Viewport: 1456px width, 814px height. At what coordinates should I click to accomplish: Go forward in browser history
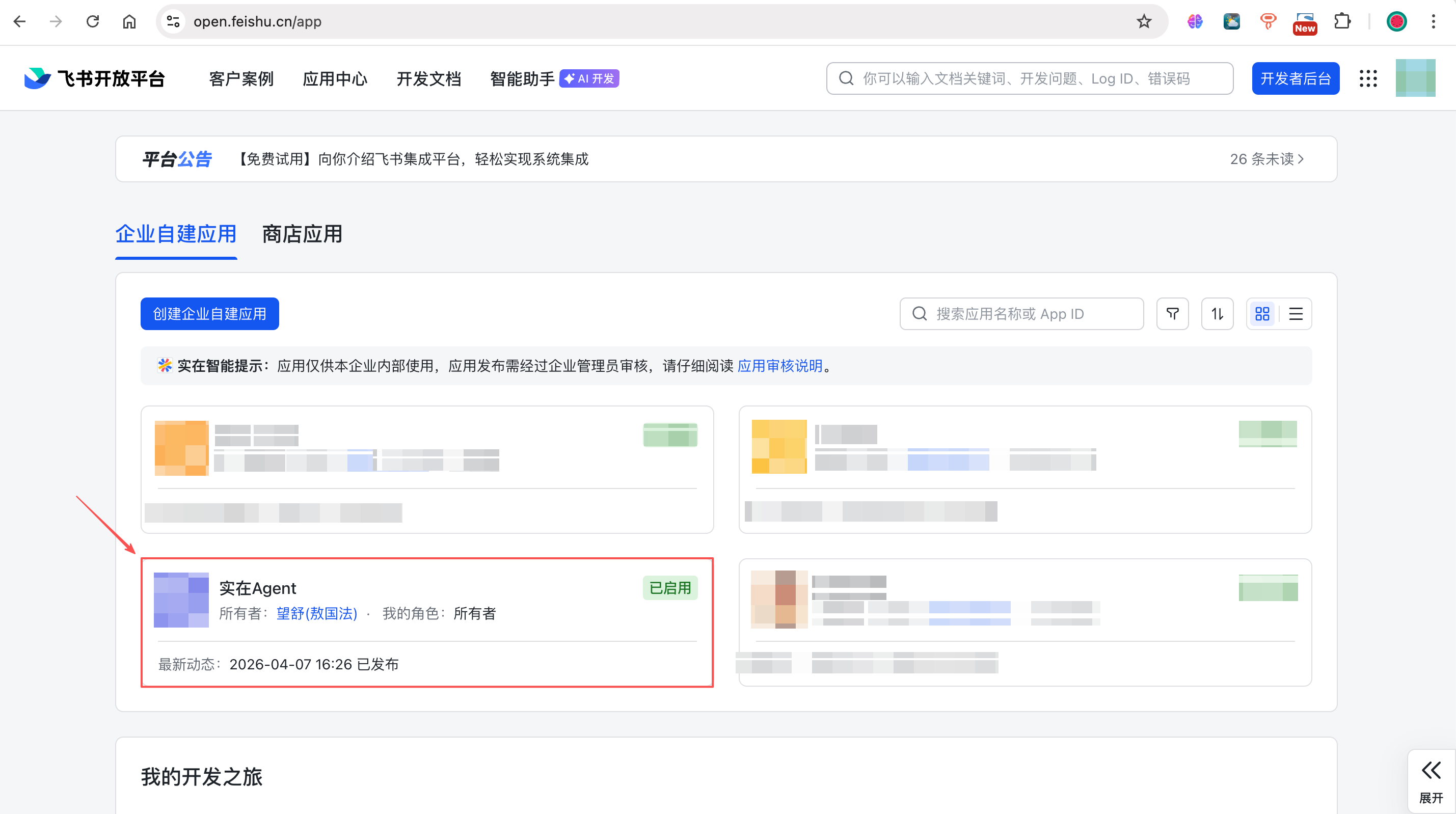tap(56, 21)
